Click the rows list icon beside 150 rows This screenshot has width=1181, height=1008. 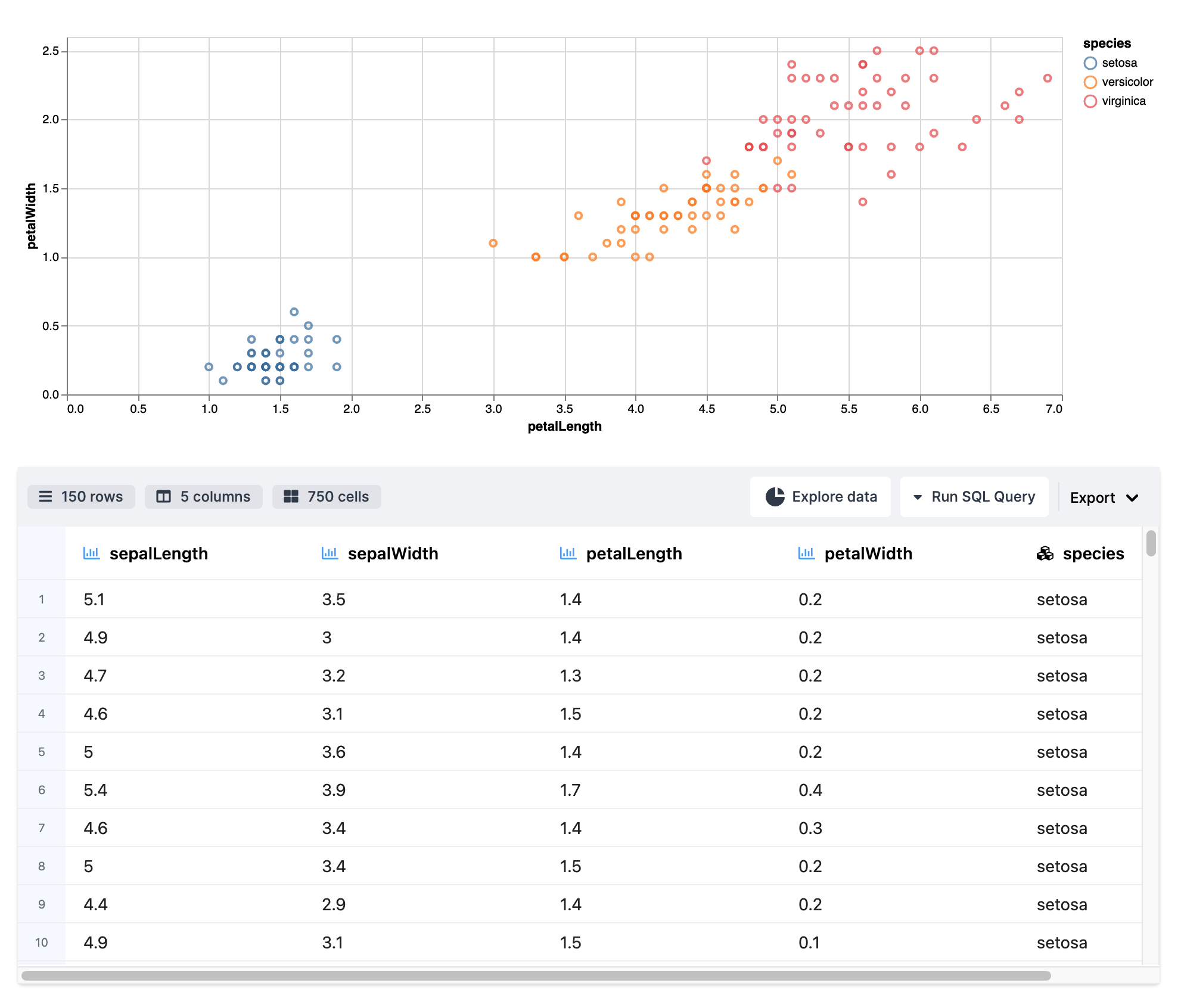(45, 497)
